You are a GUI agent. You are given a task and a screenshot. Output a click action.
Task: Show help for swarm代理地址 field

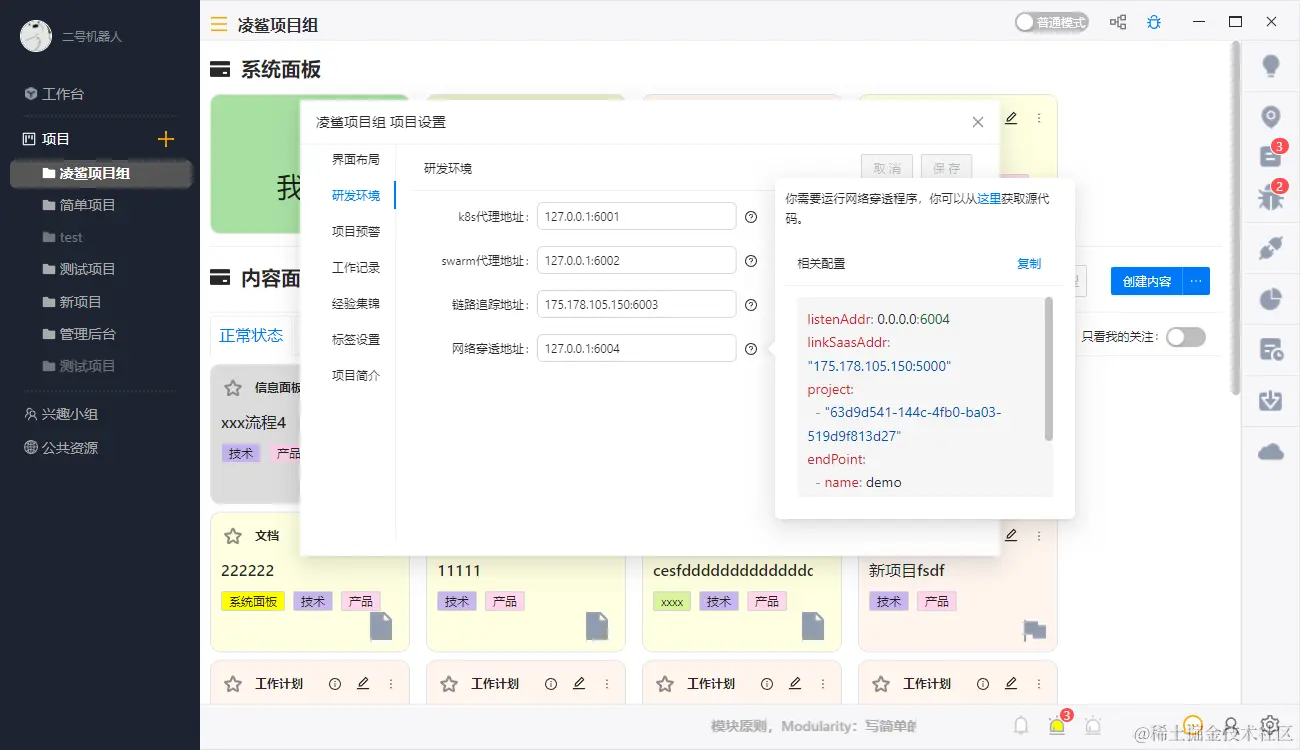[x=751, y=261]
